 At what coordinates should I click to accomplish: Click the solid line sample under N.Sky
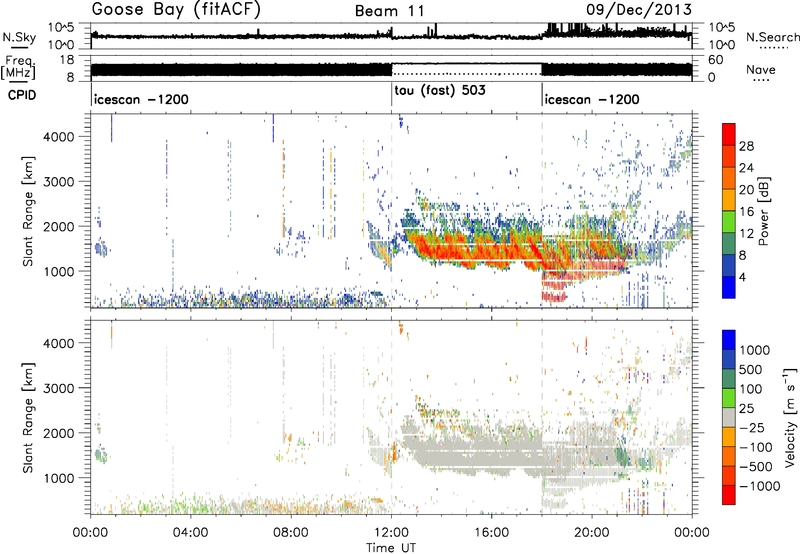19,47
